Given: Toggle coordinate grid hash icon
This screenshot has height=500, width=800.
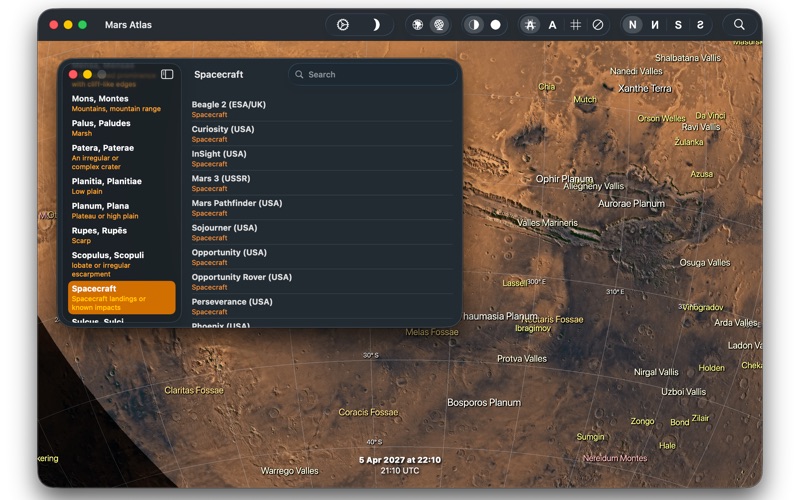Looking at the screenshot, I should point(576,24).
